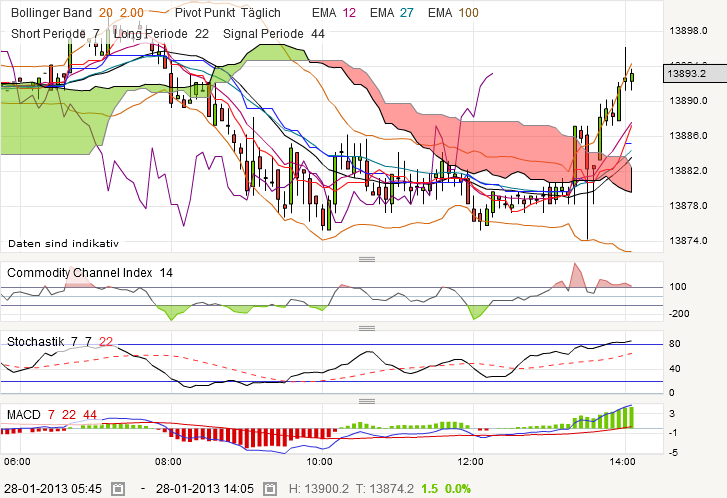Click Bollinger Band period value 20
The height and width of the screenshot is (498, 727).
[106, 13]
